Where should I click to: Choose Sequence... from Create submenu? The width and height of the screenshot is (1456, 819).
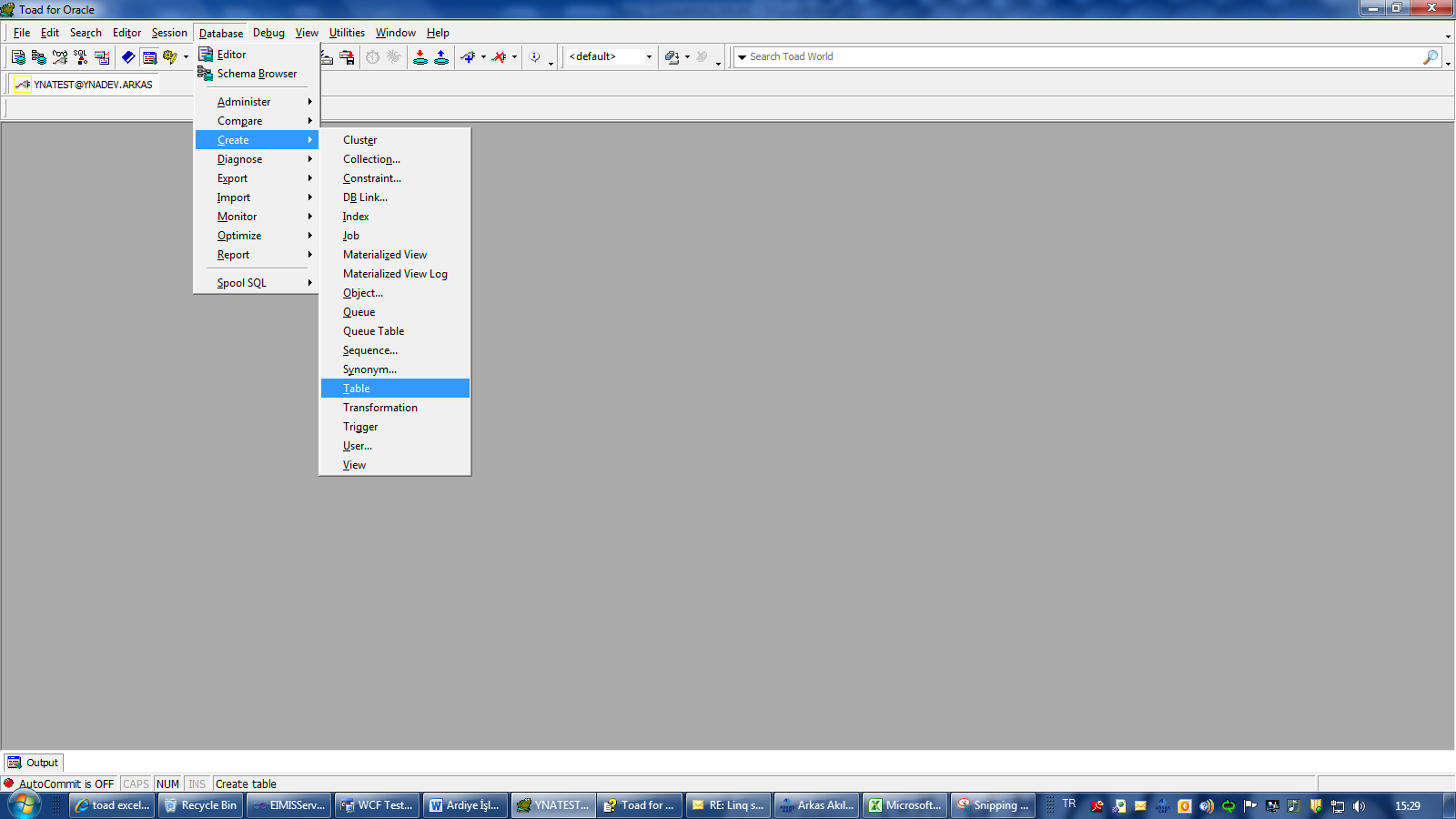[x=395, y=350]
